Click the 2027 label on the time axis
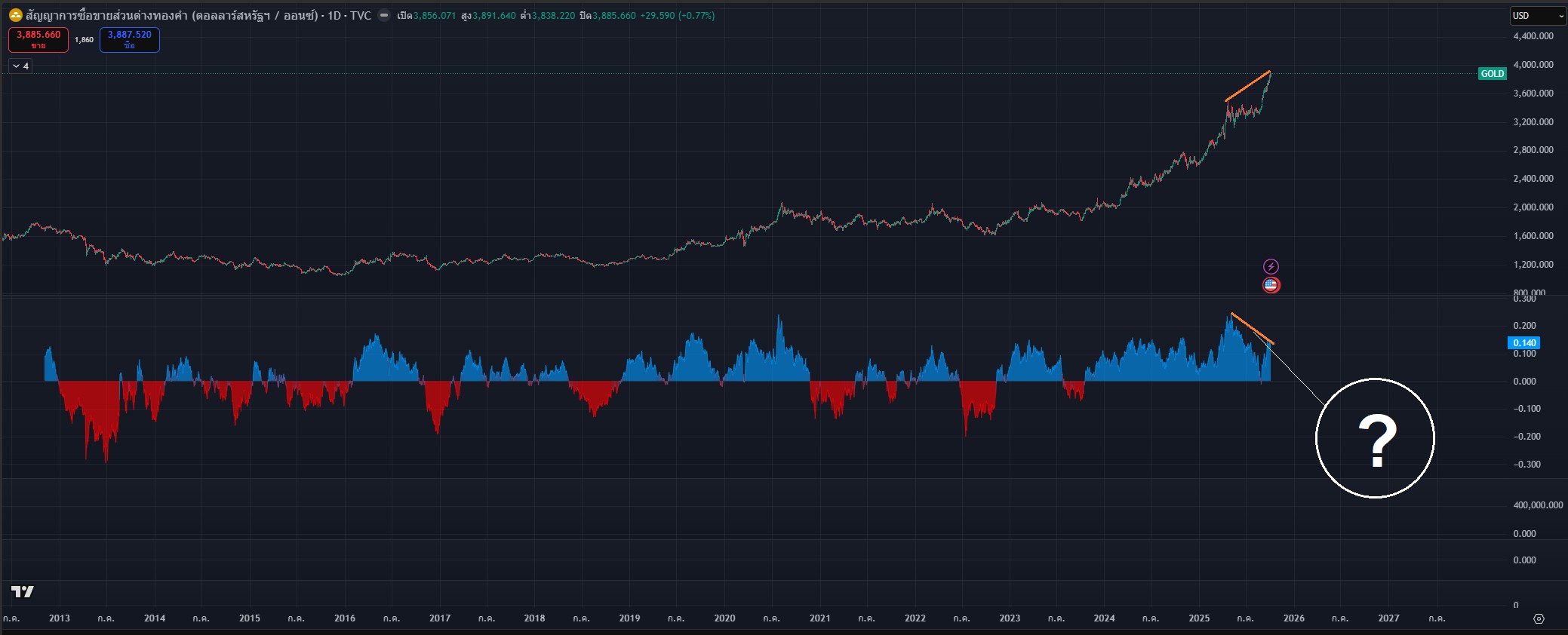1568x635 pixels. click(1388, 618)
